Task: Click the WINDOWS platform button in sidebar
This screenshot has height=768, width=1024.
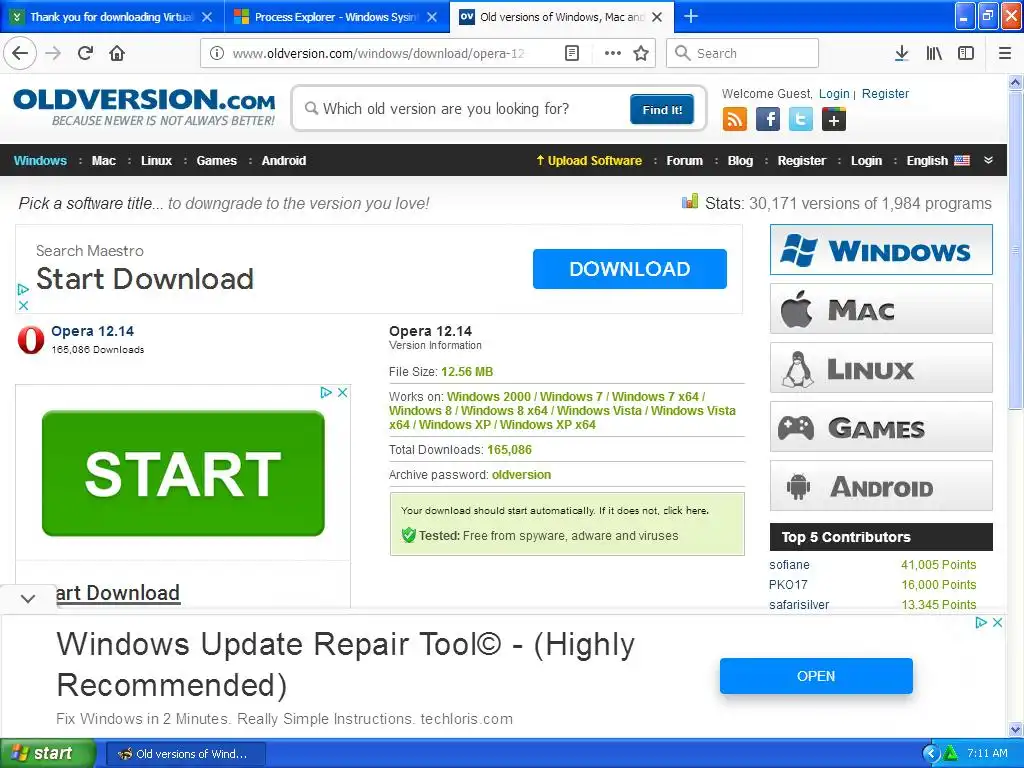Action: pos(881,249)
